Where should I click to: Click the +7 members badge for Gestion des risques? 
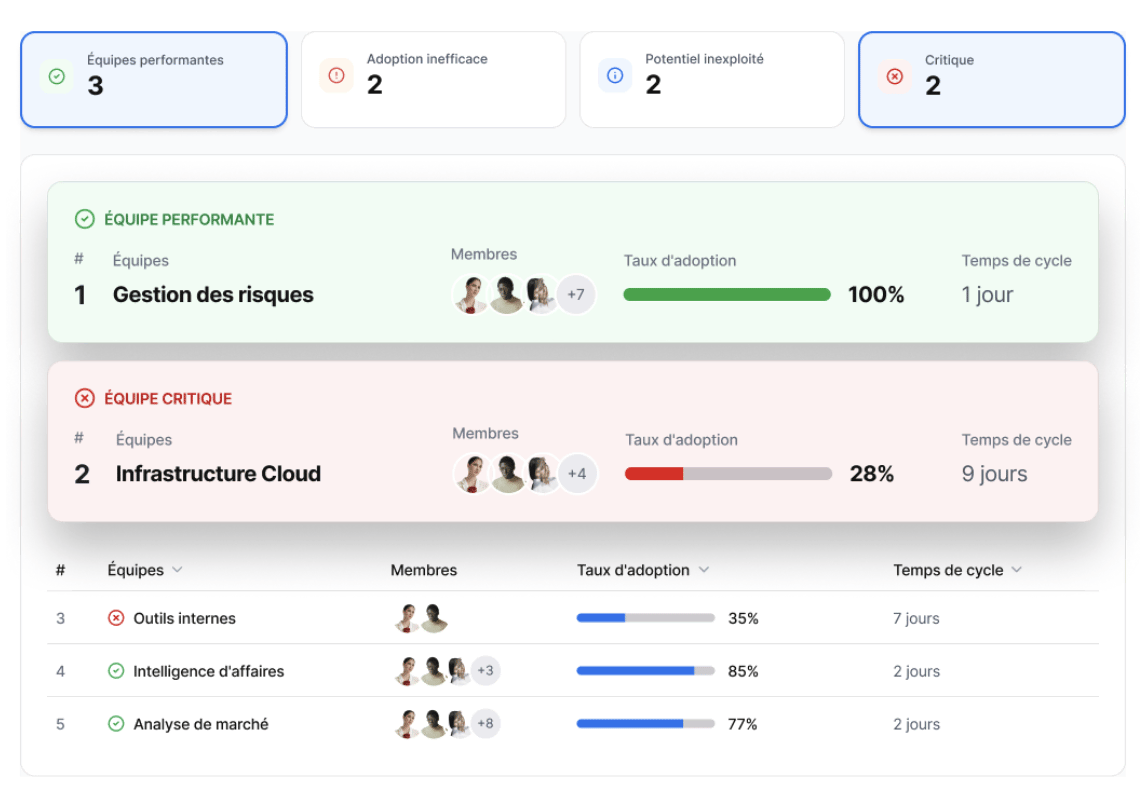pos(575,295)
